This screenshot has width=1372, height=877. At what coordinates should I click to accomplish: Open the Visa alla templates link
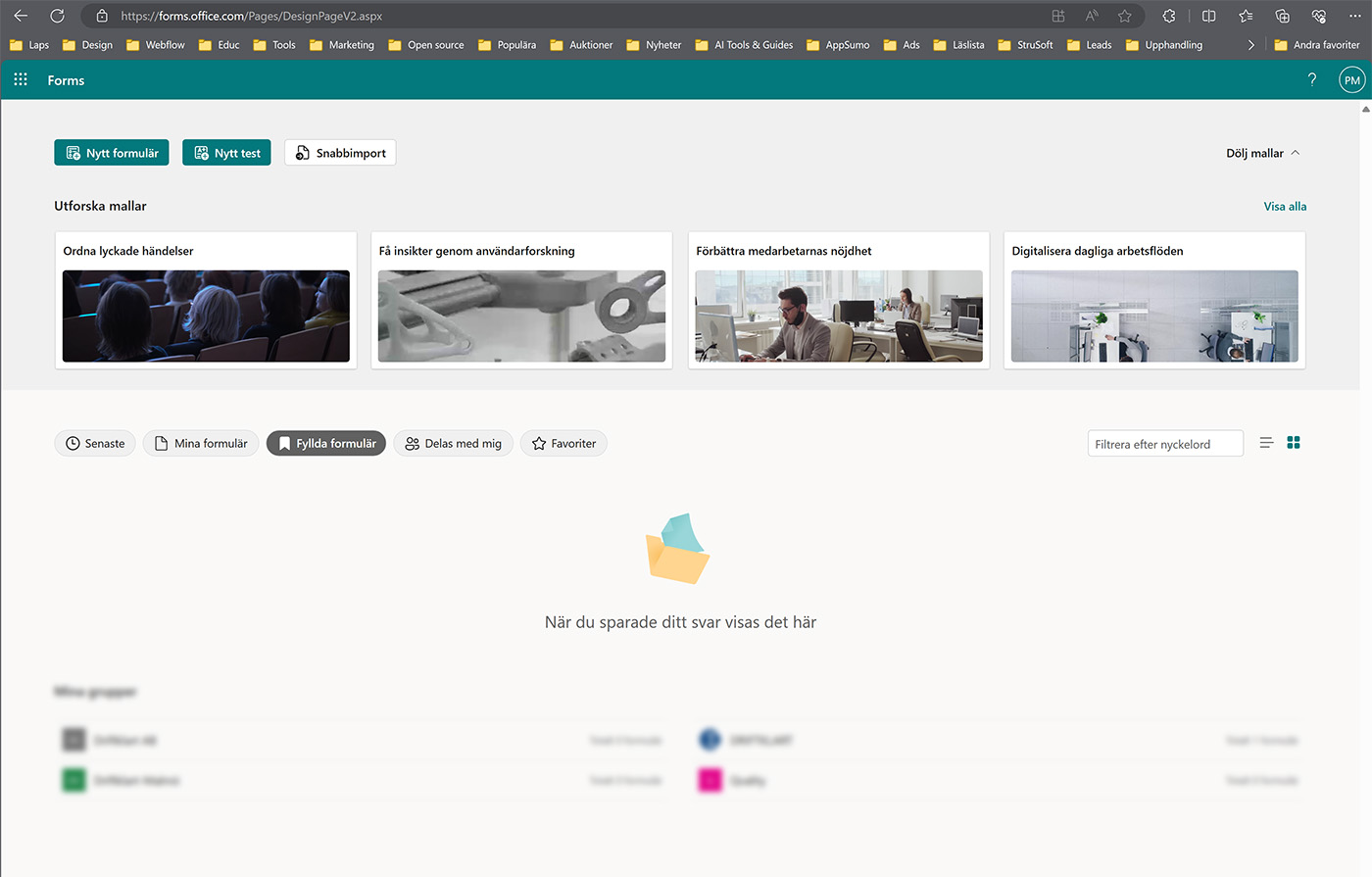(1285, 207)
